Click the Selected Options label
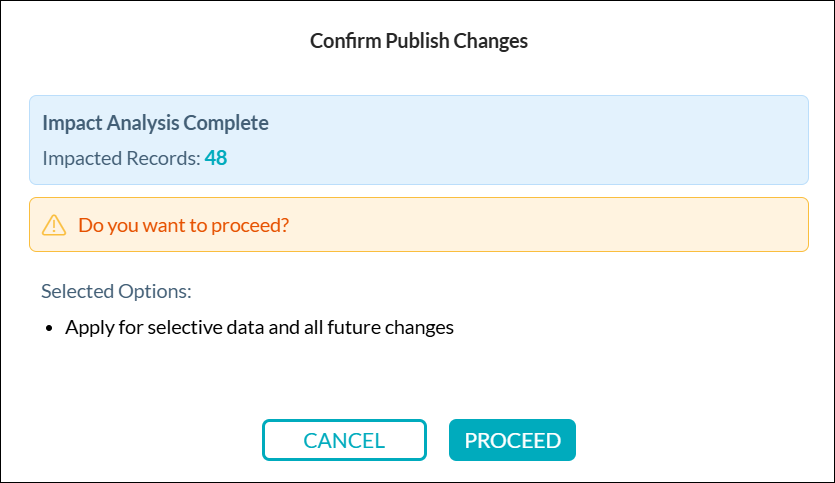Image resolution: width=835 pixels, height=483 pixels. (116, 292)
